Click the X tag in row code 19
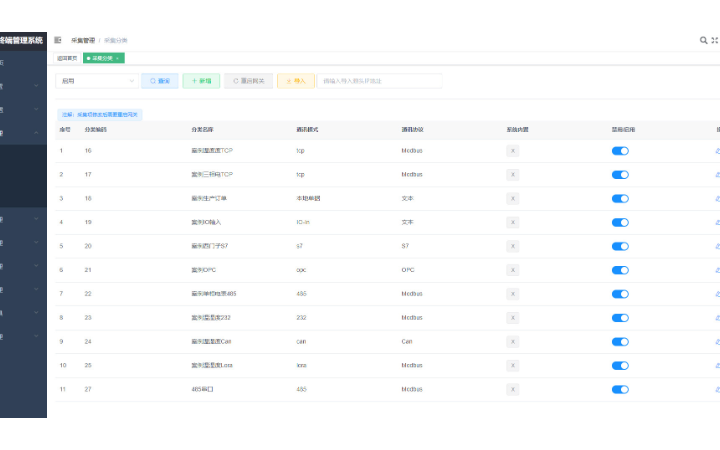The image size is (720, 450). tap(512, 222)
